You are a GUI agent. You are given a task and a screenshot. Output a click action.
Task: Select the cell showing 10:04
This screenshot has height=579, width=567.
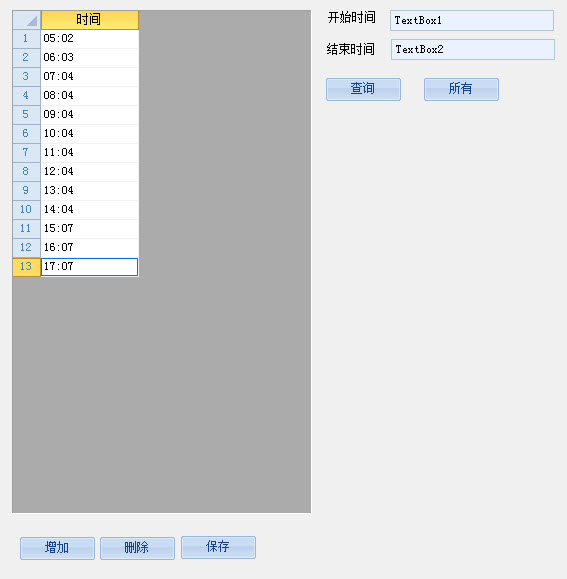tap(90, 134)
